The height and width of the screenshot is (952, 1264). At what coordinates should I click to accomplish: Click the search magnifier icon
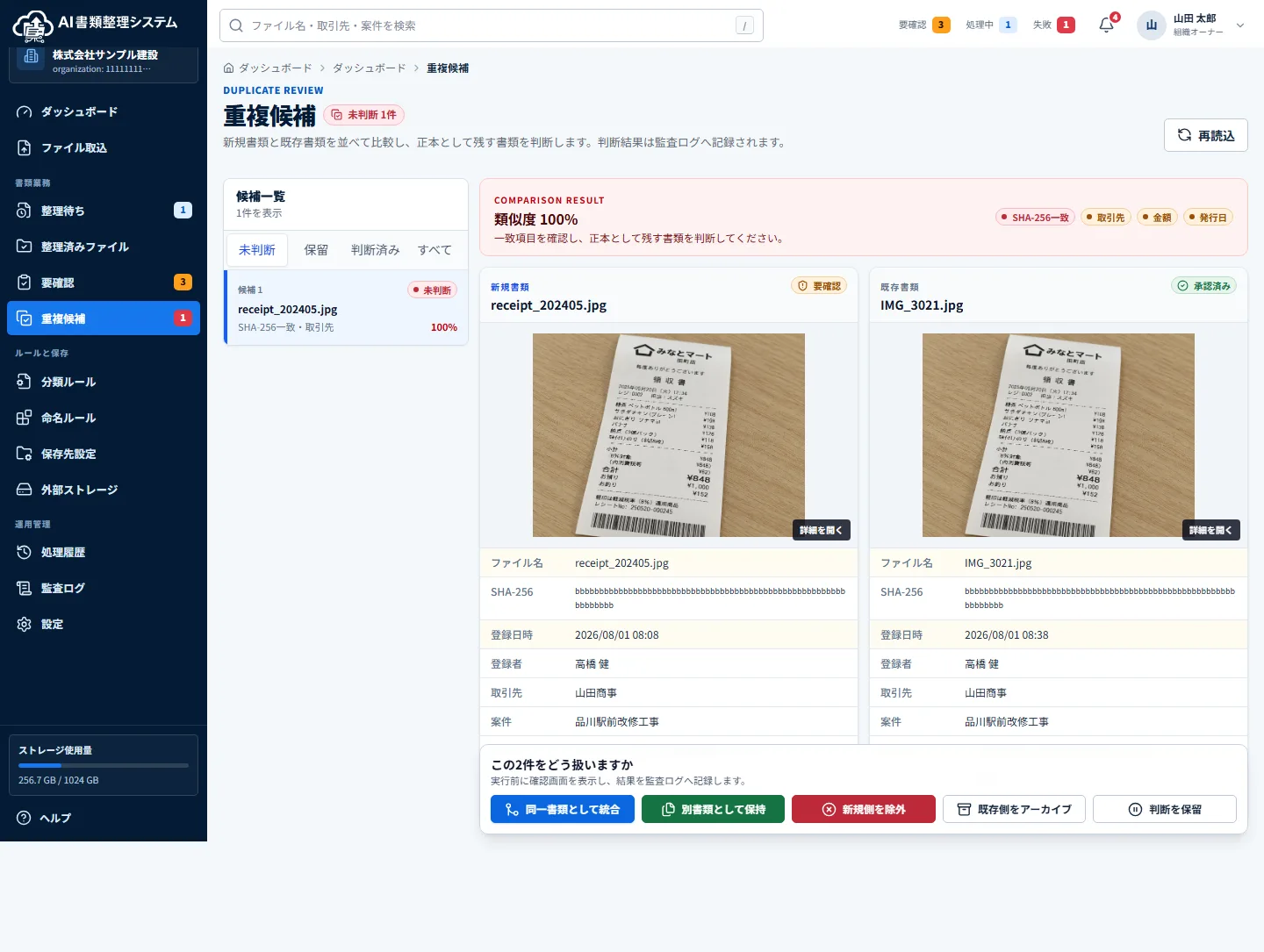[236, 25]
